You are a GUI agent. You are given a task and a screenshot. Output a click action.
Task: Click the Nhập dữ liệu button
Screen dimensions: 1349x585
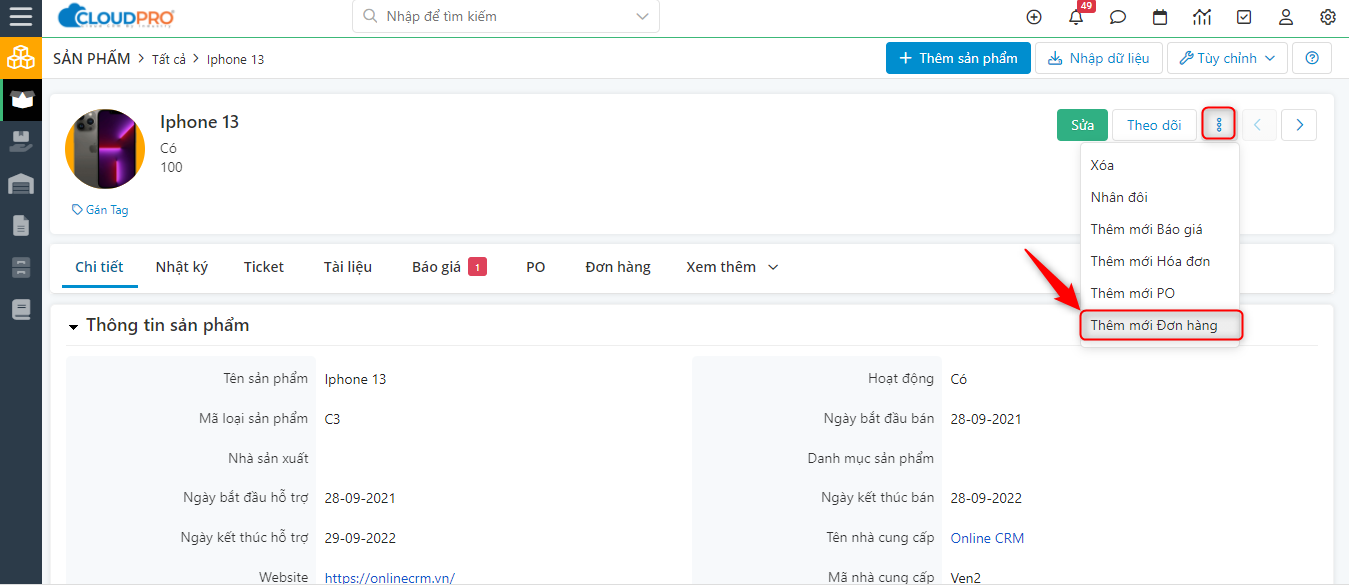click(1098, 58)
